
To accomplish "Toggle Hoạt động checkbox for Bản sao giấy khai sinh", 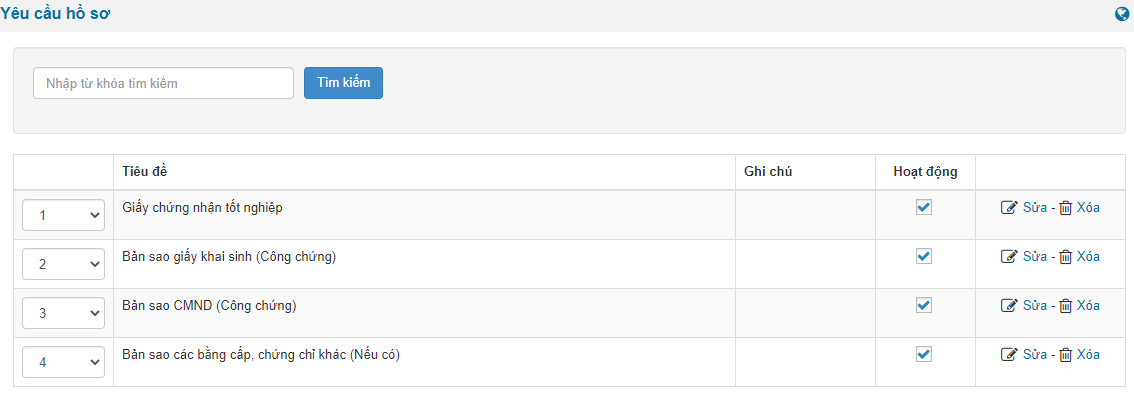I will coord(924,256).
